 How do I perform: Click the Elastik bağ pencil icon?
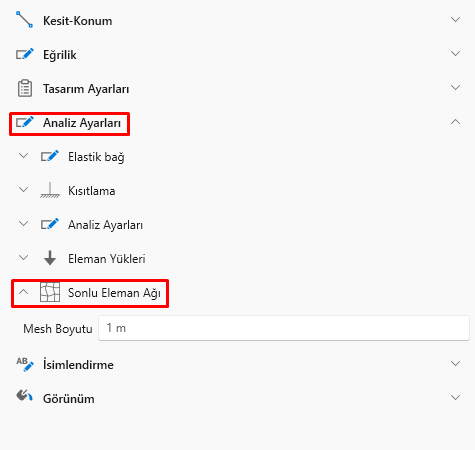pyautogui.click(x=50, y=156)
